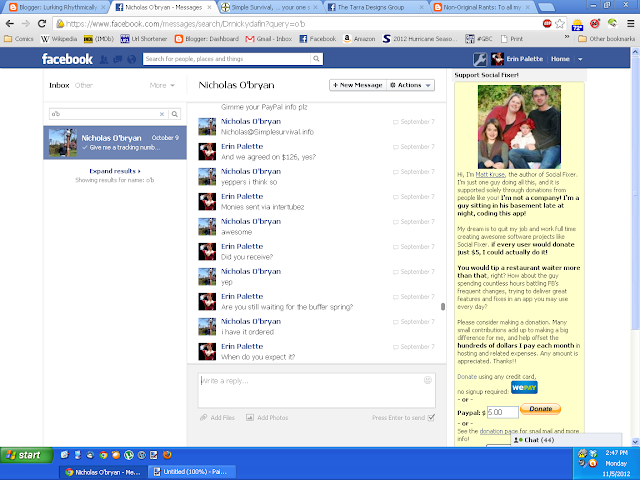Click the facebook logo
The height and width of the screenshot is (480, 640).
pos(67,59)
